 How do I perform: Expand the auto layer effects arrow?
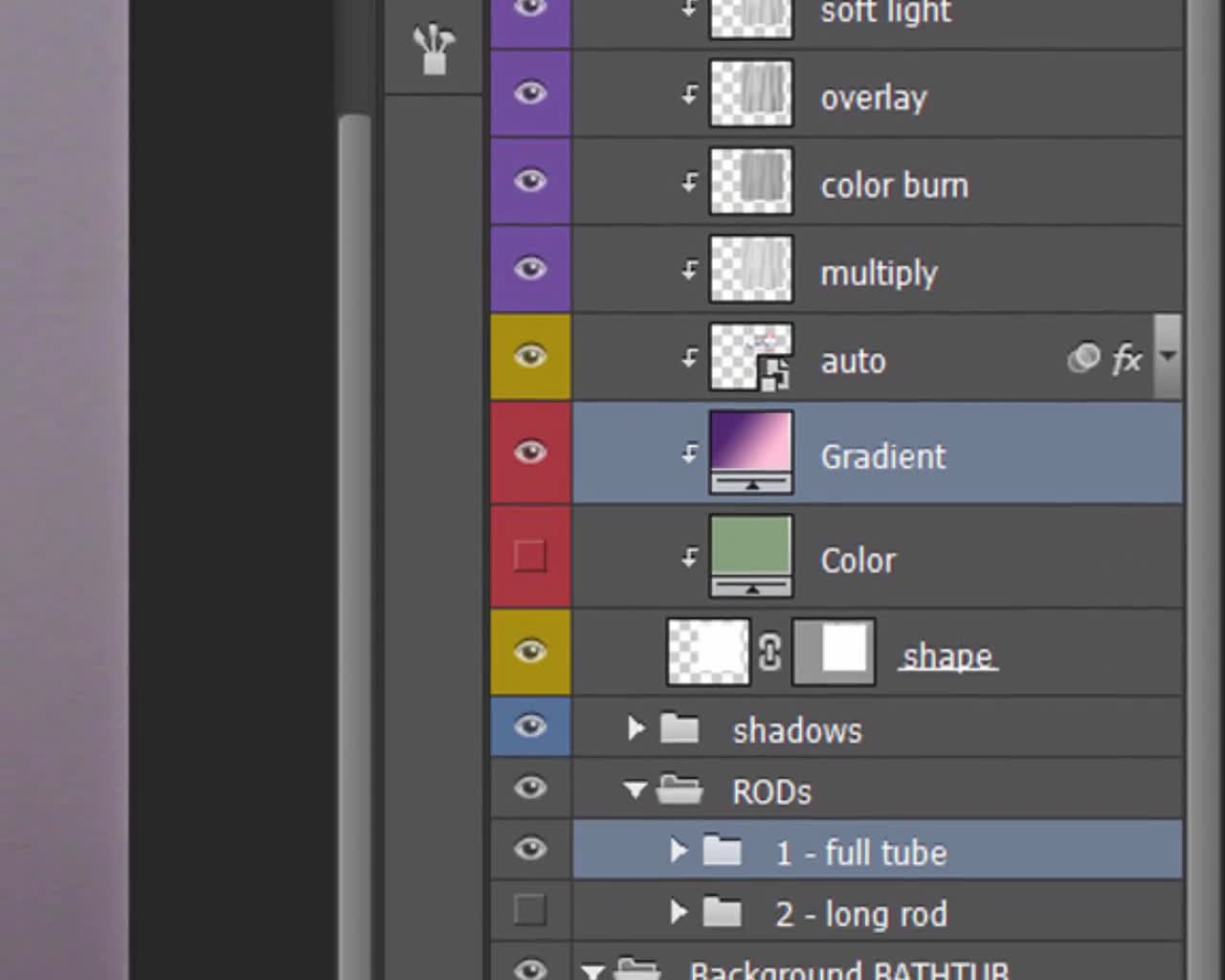tap(1168, 355)
